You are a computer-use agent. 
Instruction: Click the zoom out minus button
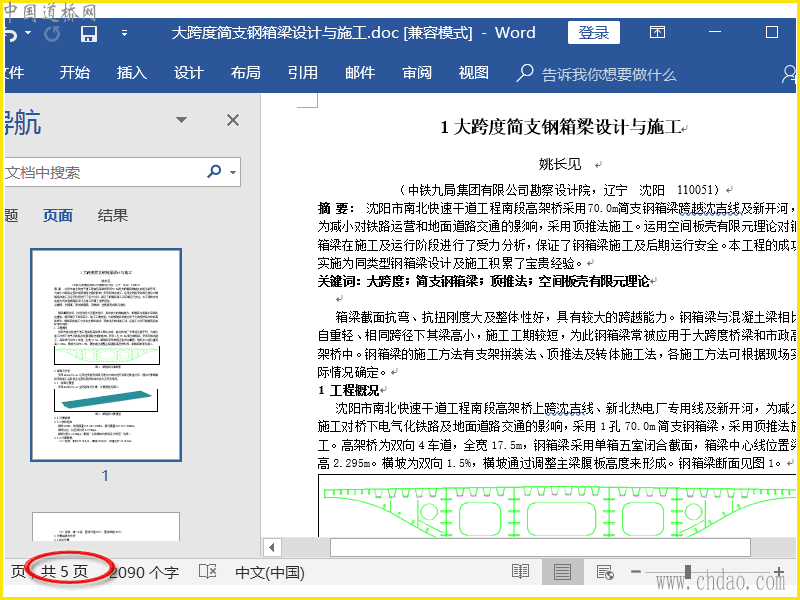tap(636, 571)
